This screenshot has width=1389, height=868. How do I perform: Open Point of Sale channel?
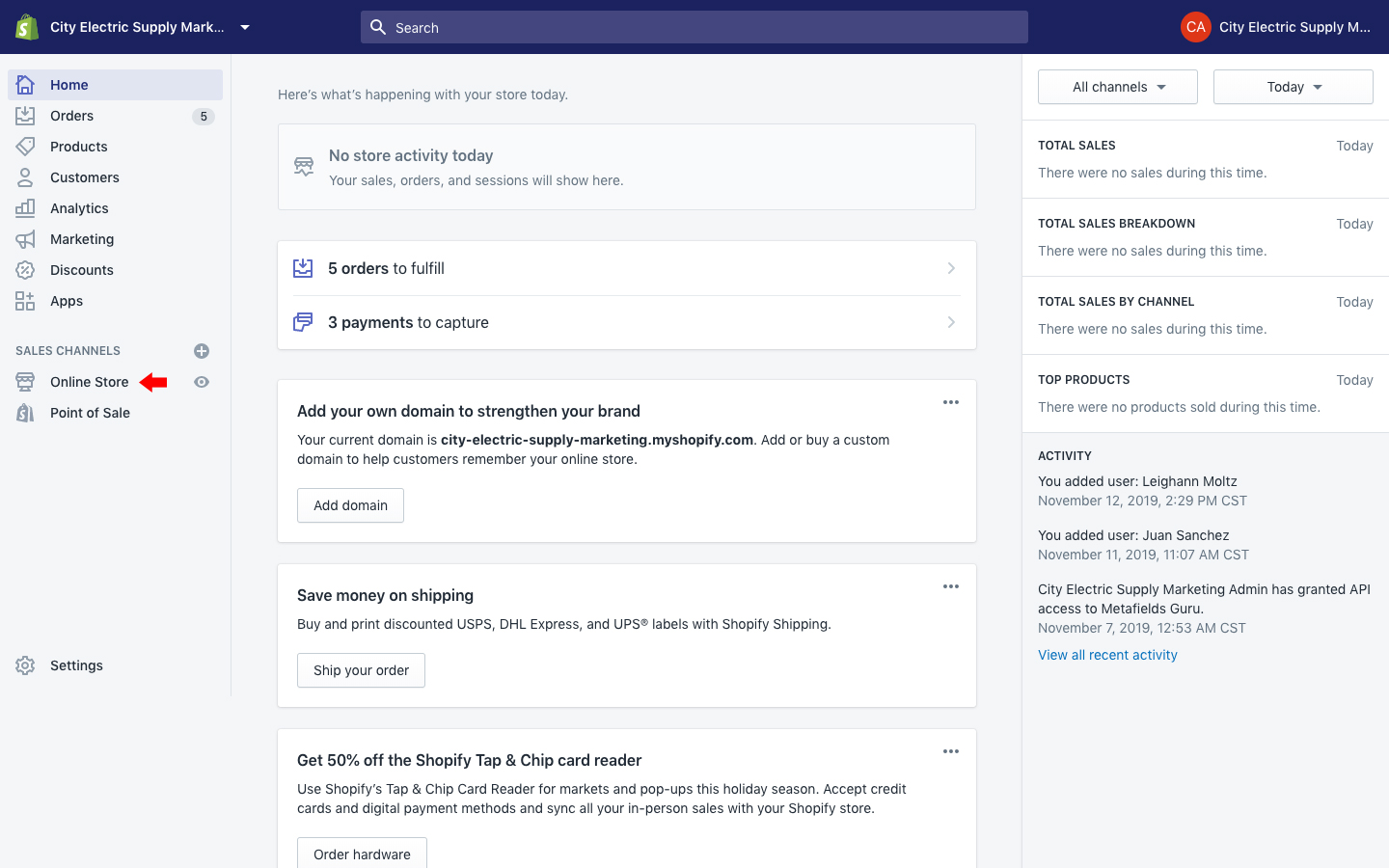pyautogui.click(x=90, y=413)
